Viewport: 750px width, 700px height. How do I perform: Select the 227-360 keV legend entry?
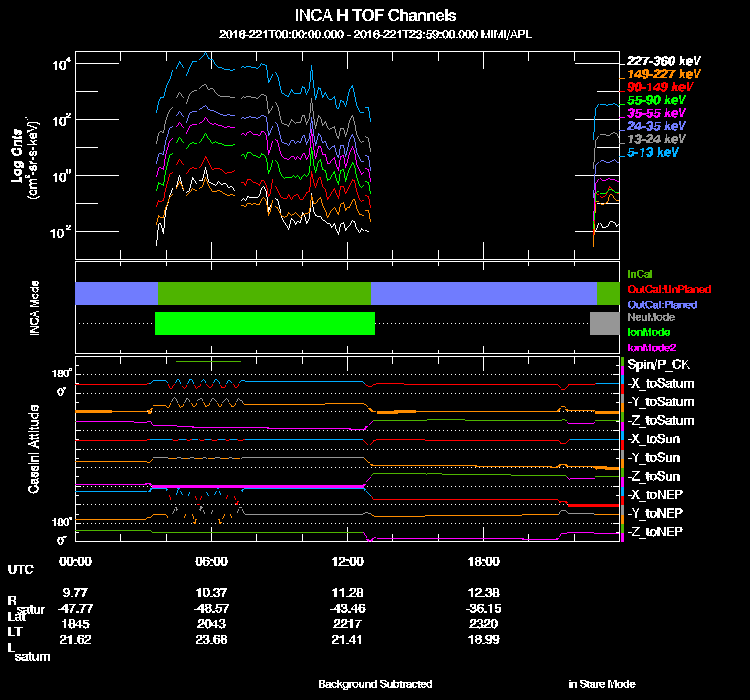[664, 61]
